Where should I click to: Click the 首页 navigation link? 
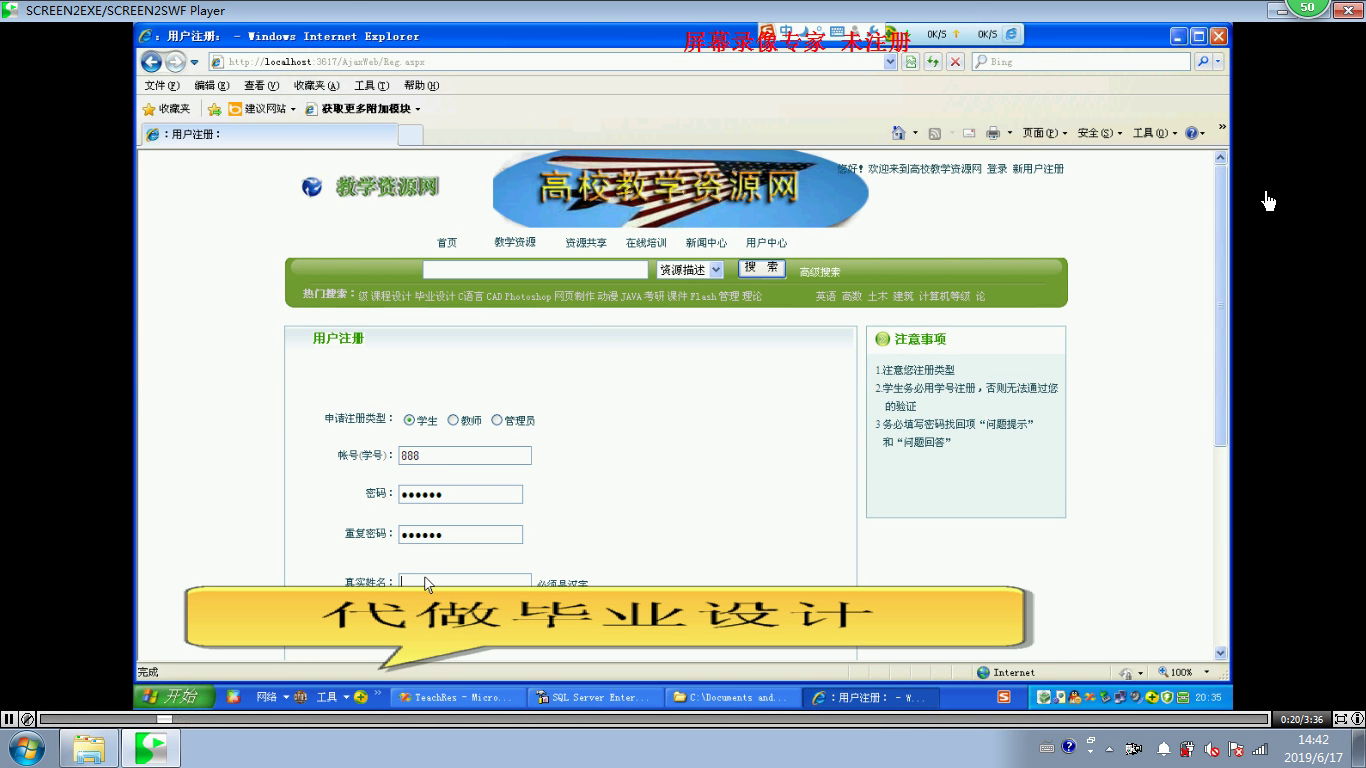click(x=447, y=243)
